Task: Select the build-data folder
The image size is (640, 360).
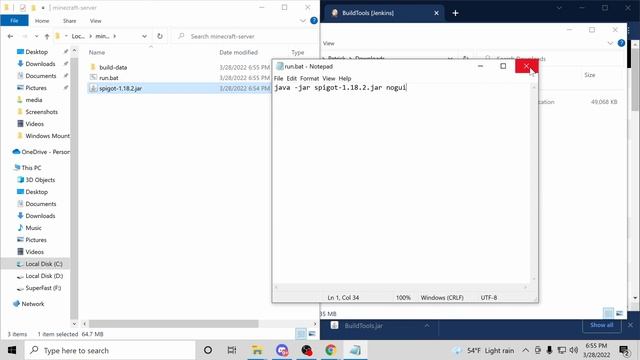Action: 113,67
